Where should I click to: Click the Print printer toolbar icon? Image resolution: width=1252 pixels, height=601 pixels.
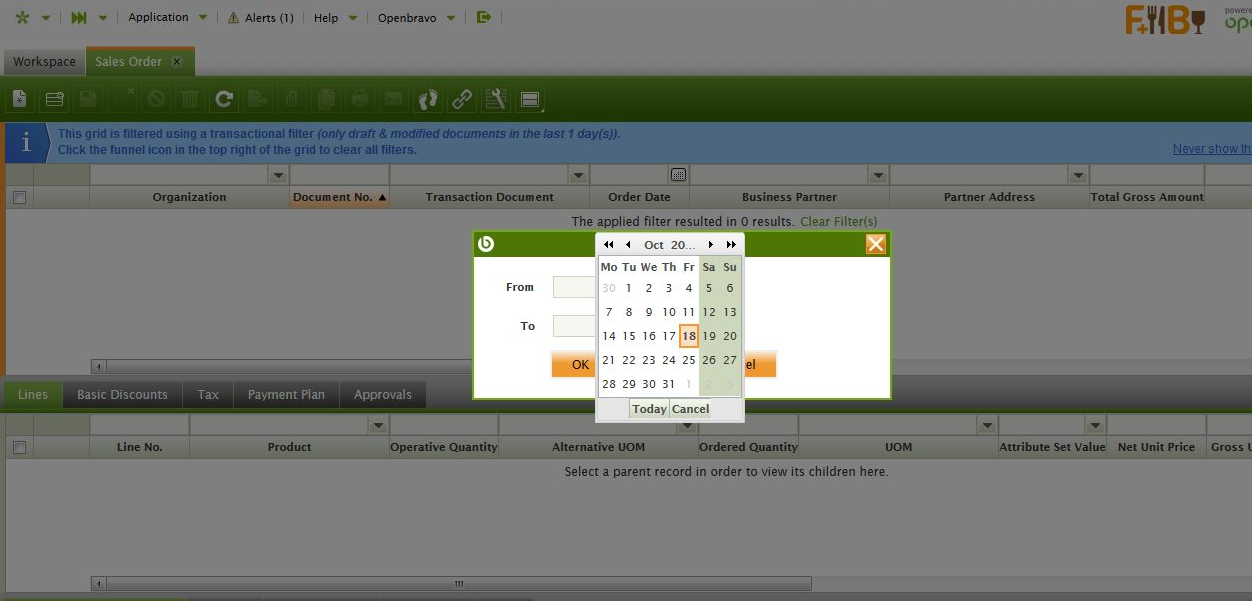pos(360,99)
